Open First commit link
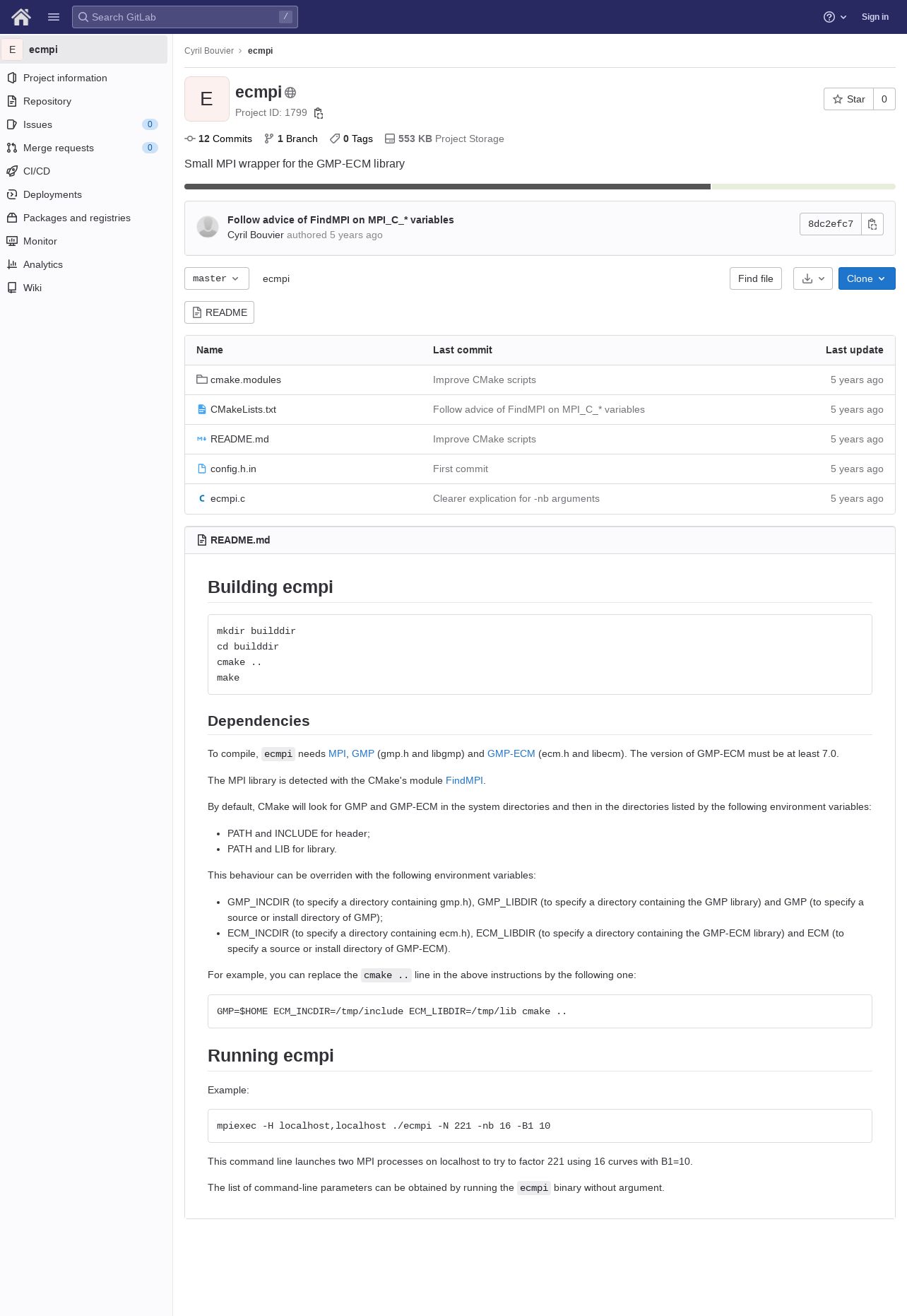Image resolution: width=907 pixels, height=1316 pixels. coord(461,469)
